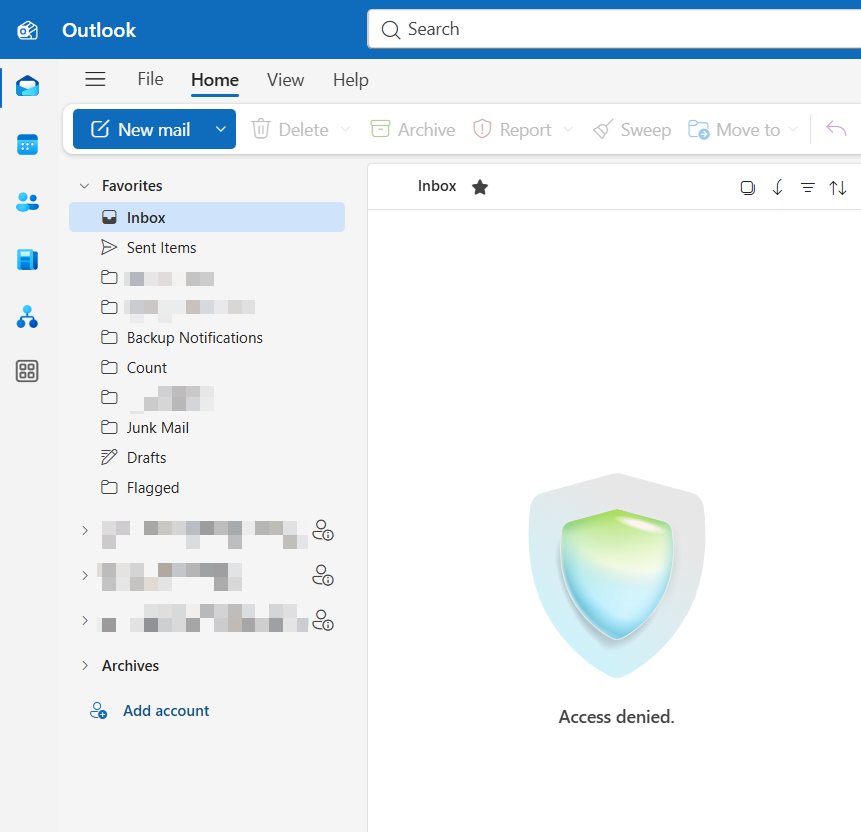Open the Delete dropdown arrow
Screen dimensions: 861x832
coord(345,130)
